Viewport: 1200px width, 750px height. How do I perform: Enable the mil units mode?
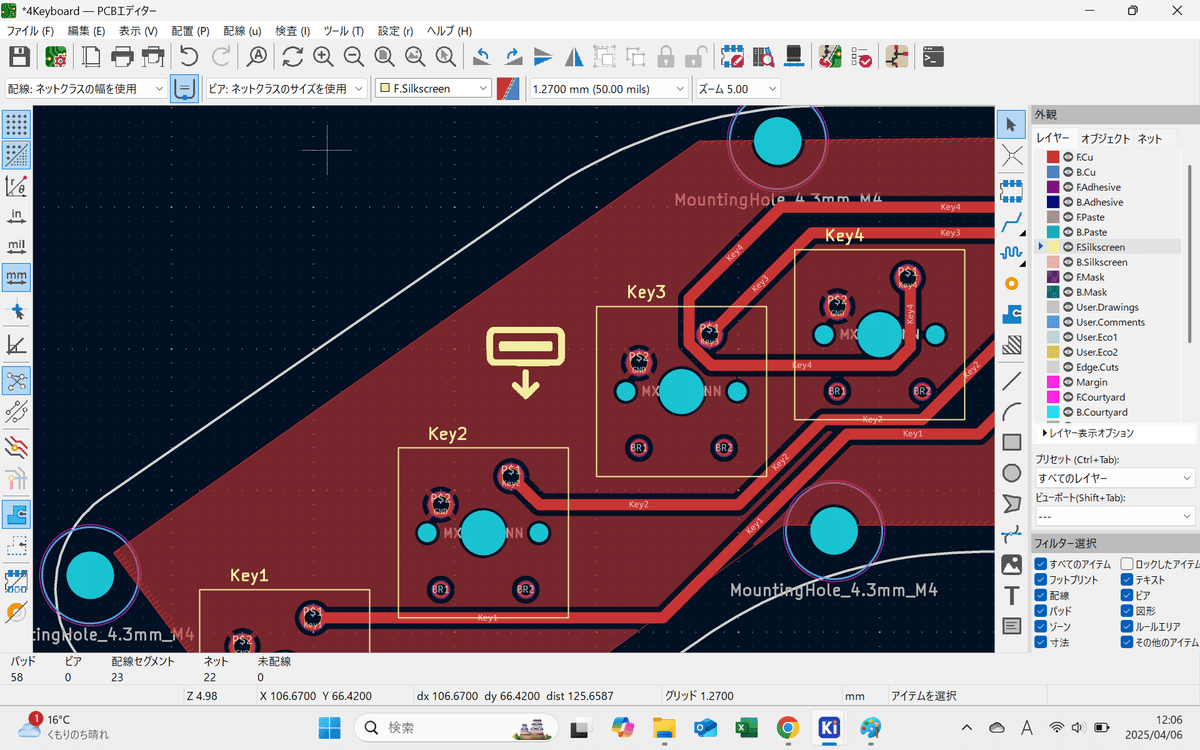pos(17,246)
